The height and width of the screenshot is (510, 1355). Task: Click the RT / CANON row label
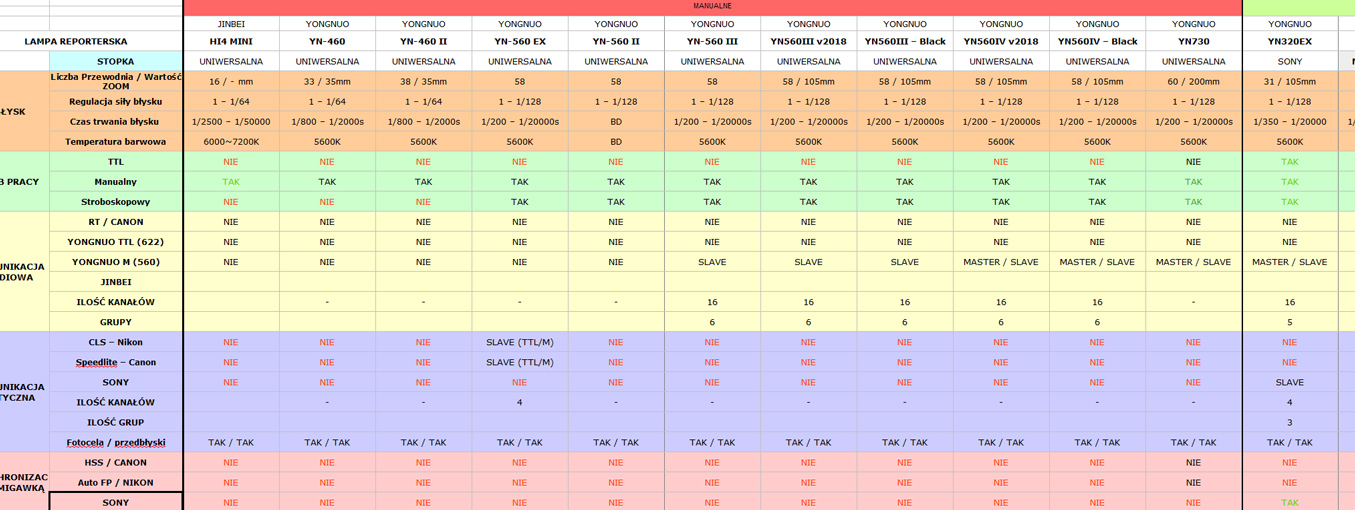tap(116, 222)
